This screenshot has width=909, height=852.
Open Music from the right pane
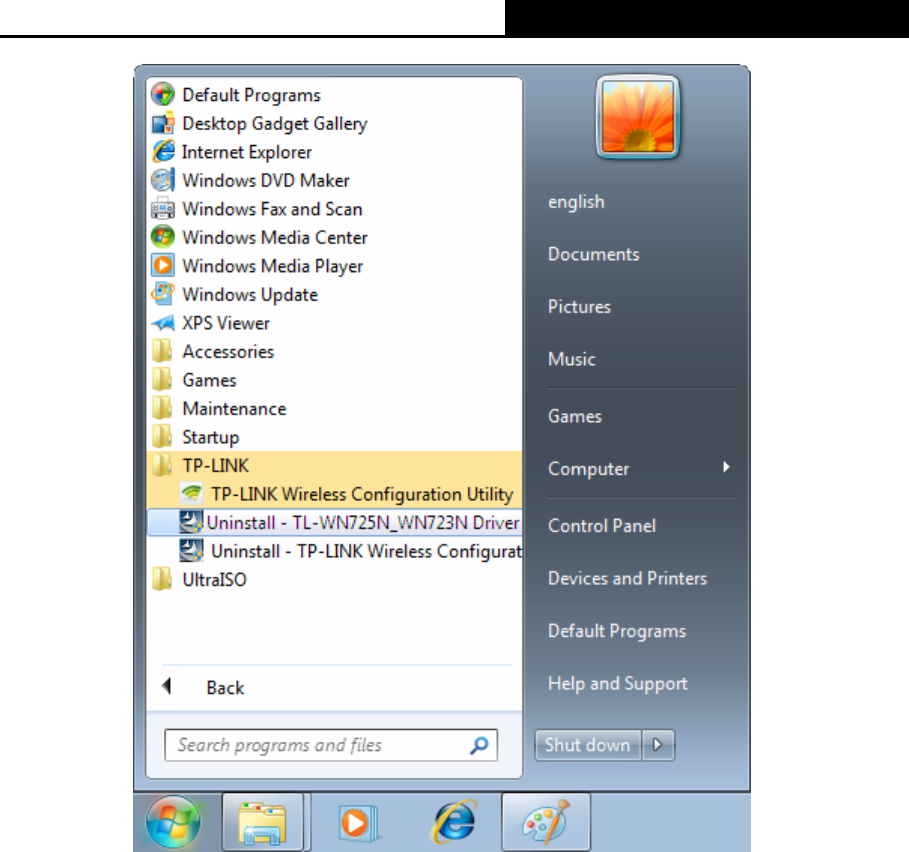pos(572,359)
